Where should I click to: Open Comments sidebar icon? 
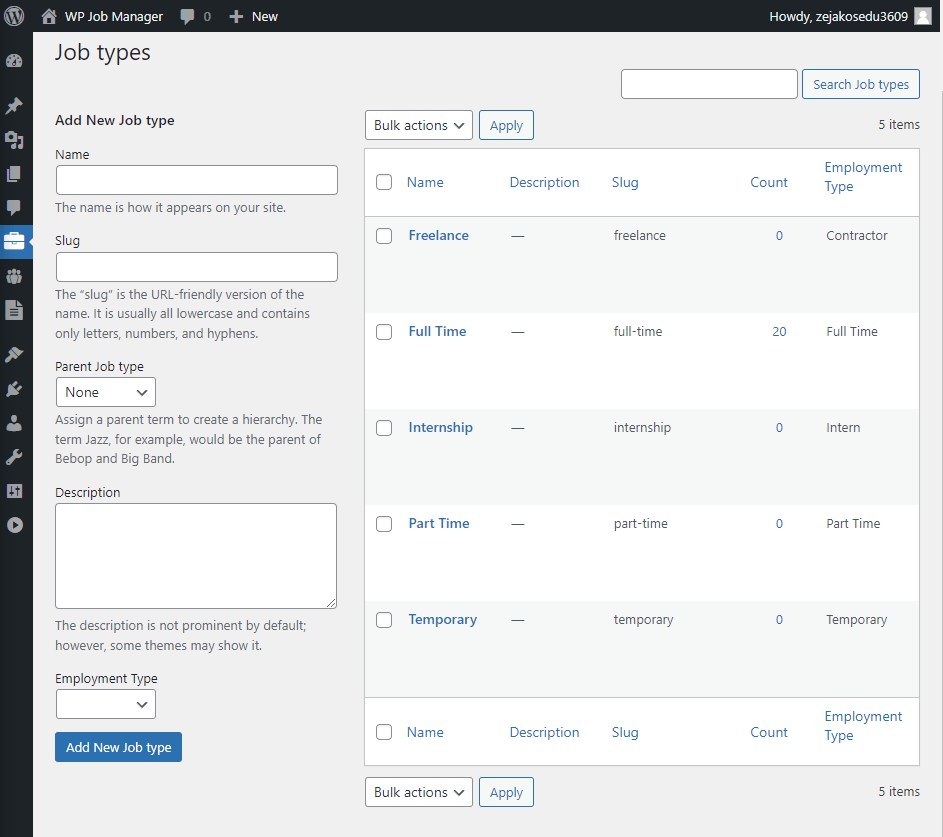(x=14, y=207)
